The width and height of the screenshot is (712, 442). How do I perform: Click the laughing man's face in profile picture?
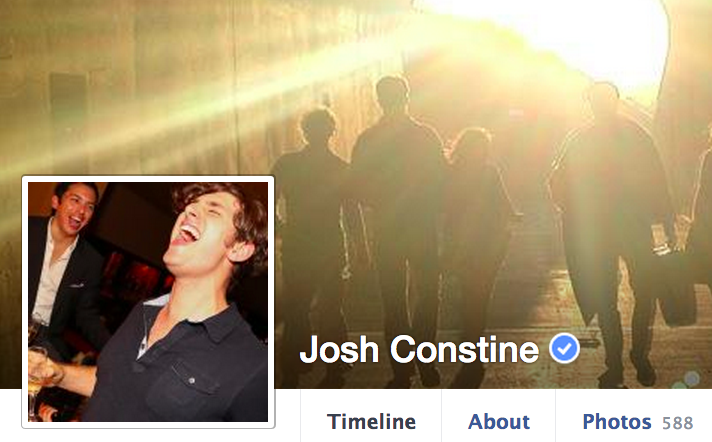(x=204, y=227)
